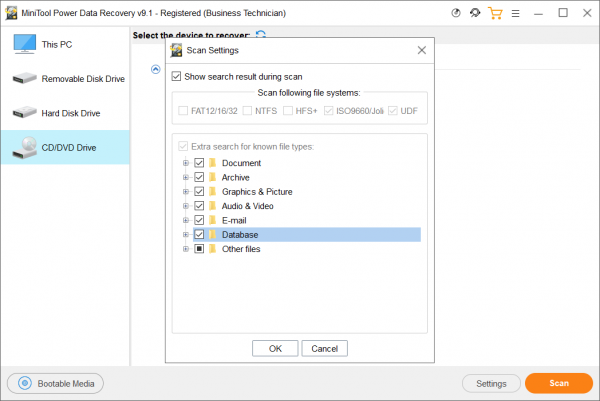
Task: Open the Removable Disk Drive section
Action: (x=65, y=79)
